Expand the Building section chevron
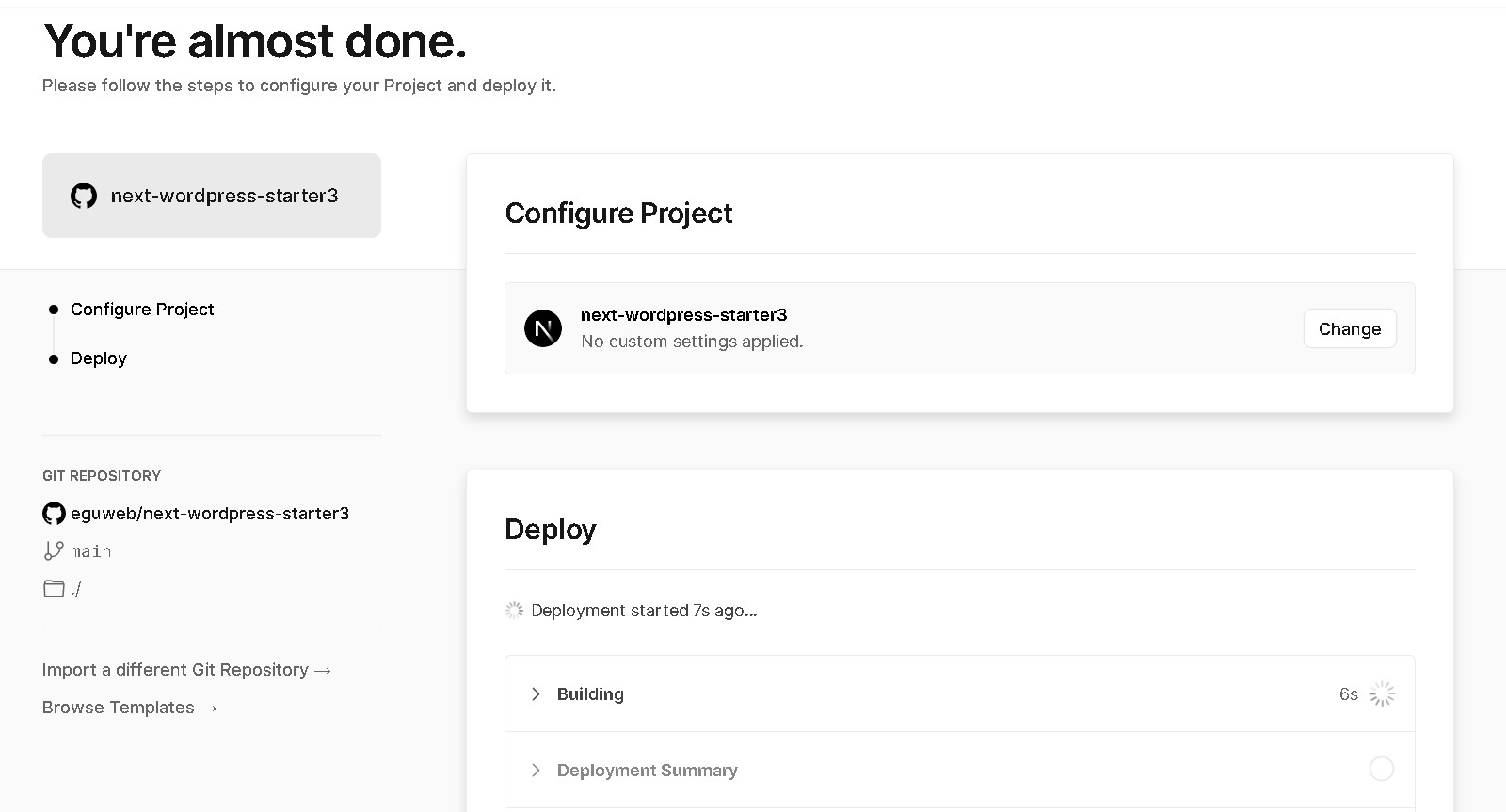This screenshot has width=1506, height=812. pyautogui.click(x=536, y=694)
